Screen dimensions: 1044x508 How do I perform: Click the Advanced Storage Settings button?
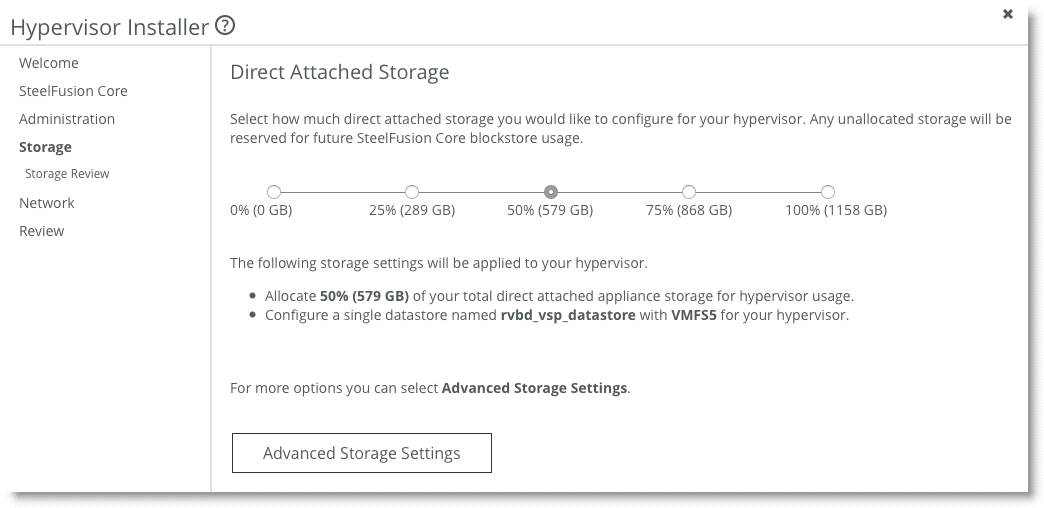pos(362,453)
